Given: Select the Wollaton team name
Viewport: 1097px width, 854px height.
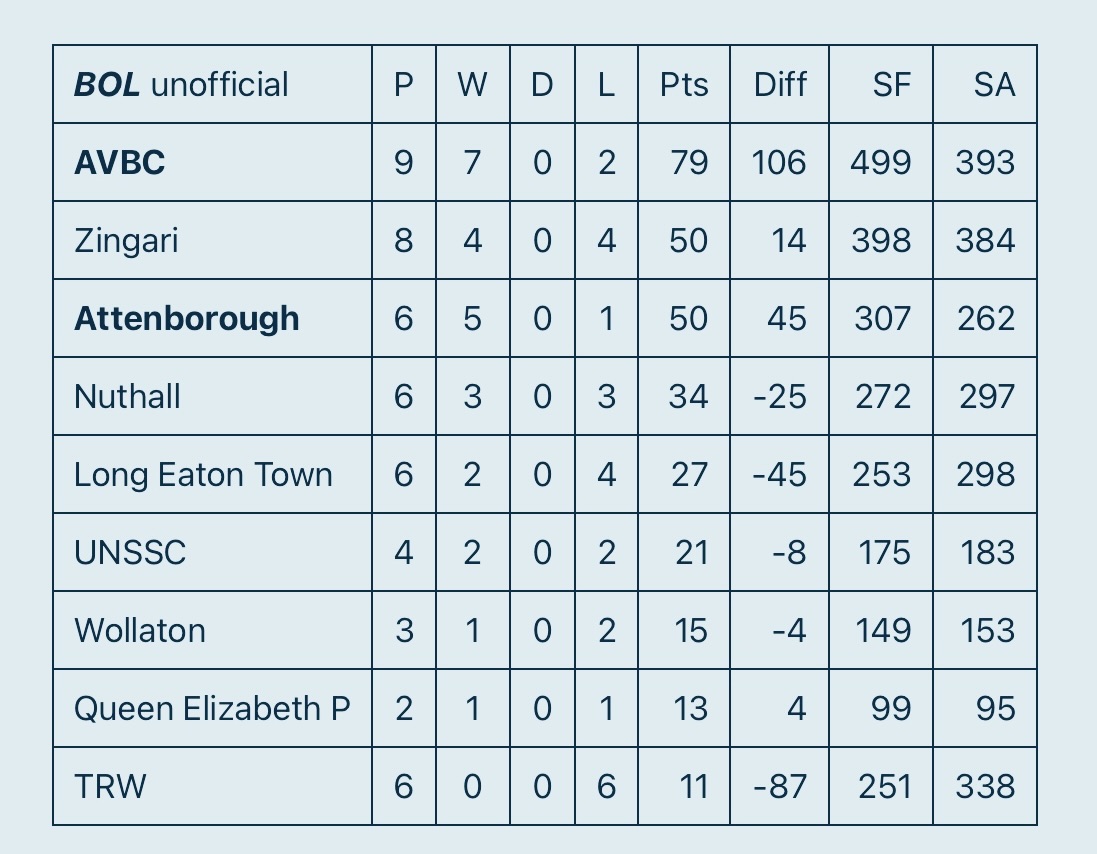Looking at the screenshot, I should pyautogui.click(x=140, y=631).
